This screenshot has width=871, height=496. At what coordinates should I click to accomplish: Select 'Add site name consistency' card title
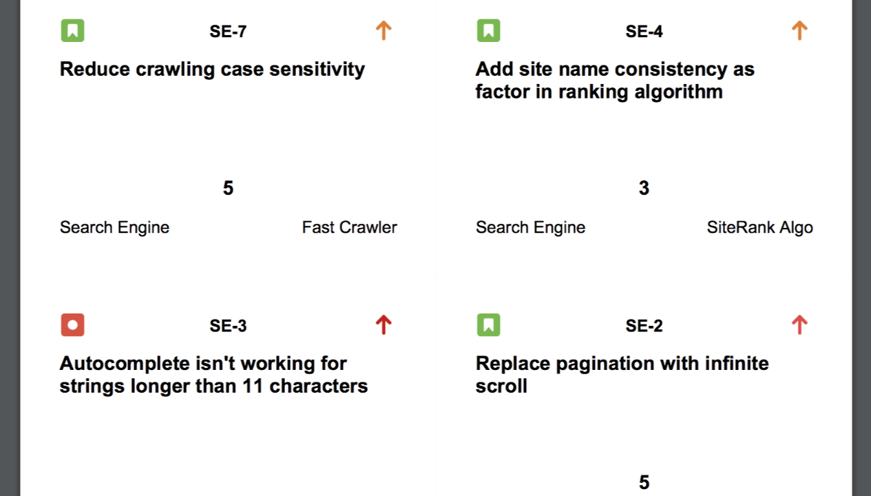pos(614,81)
